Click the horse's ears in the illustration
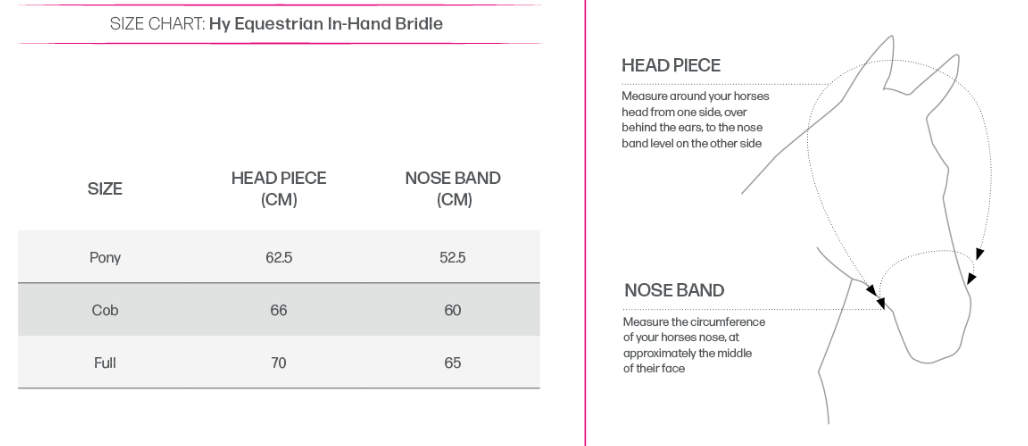1028x446 pixels. pos(918,66)
